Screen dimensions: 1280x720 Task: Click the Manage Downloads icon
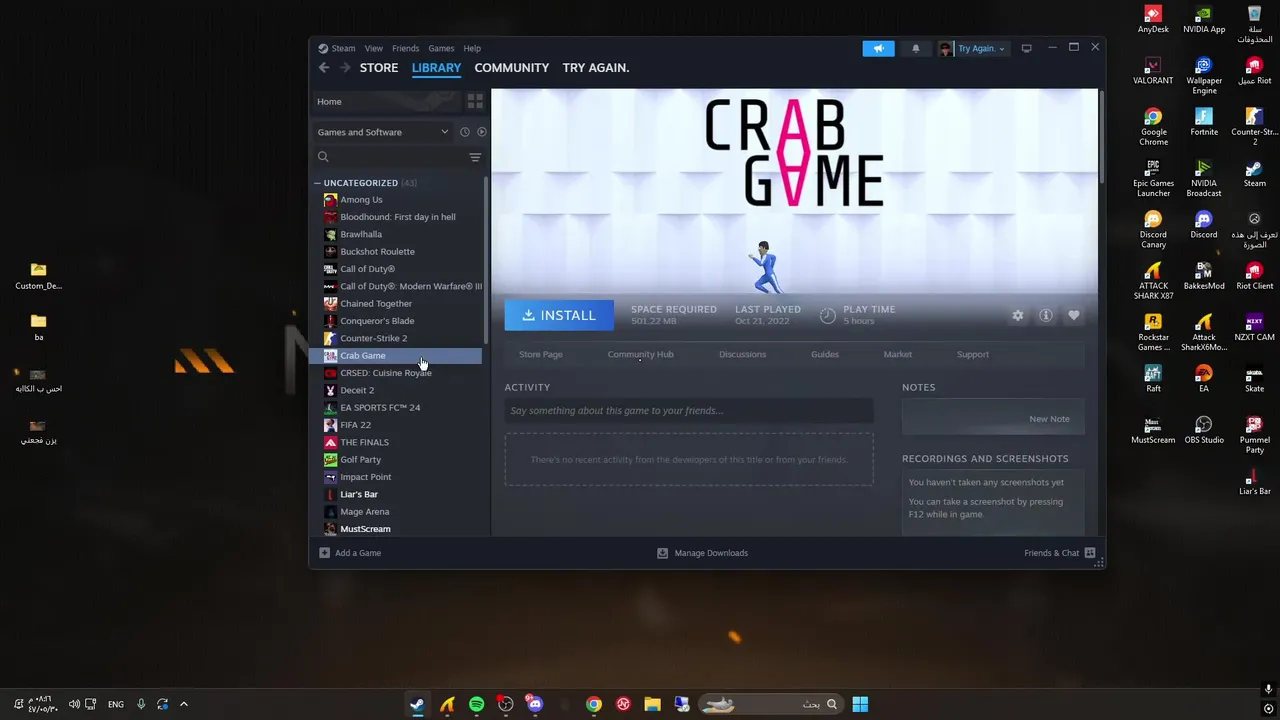[662, 553]
